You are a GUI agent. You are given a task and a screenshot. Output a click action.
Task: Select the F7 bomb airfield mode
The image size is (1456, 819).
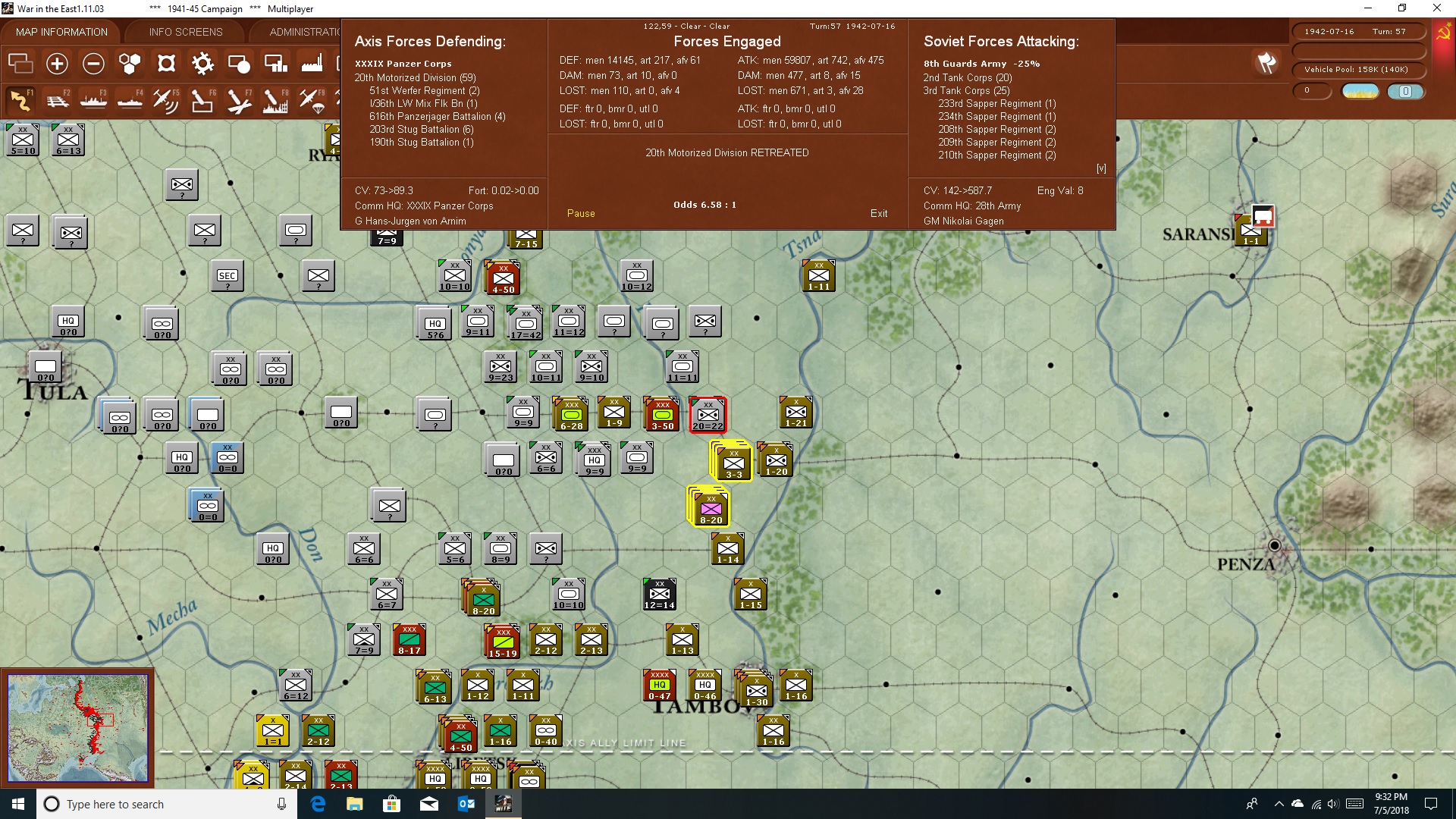pyautogui.click(x=239, y=100)
